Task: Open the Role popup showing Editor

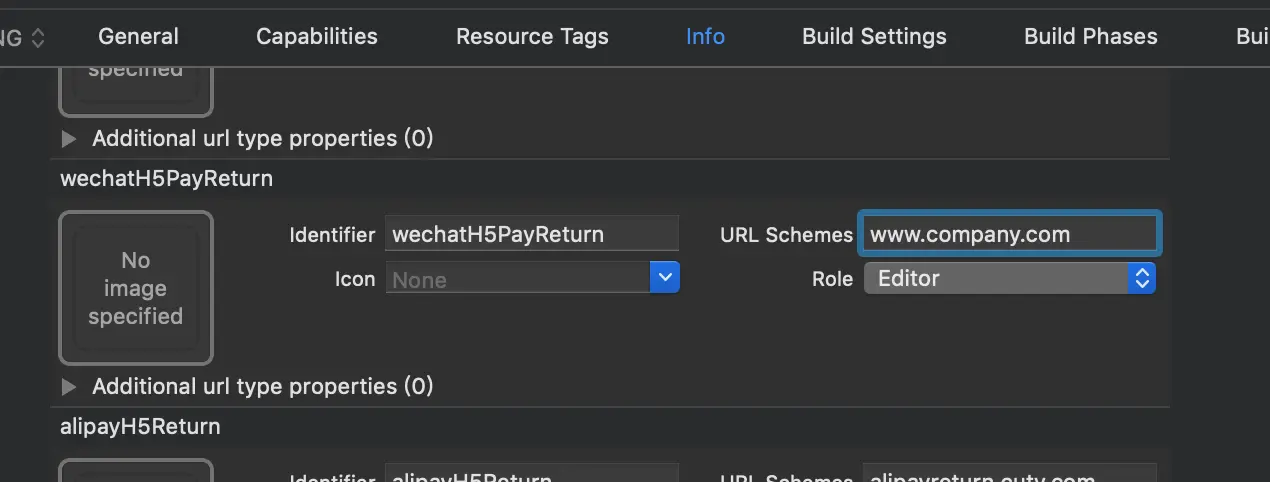Action: [1008, 278]
